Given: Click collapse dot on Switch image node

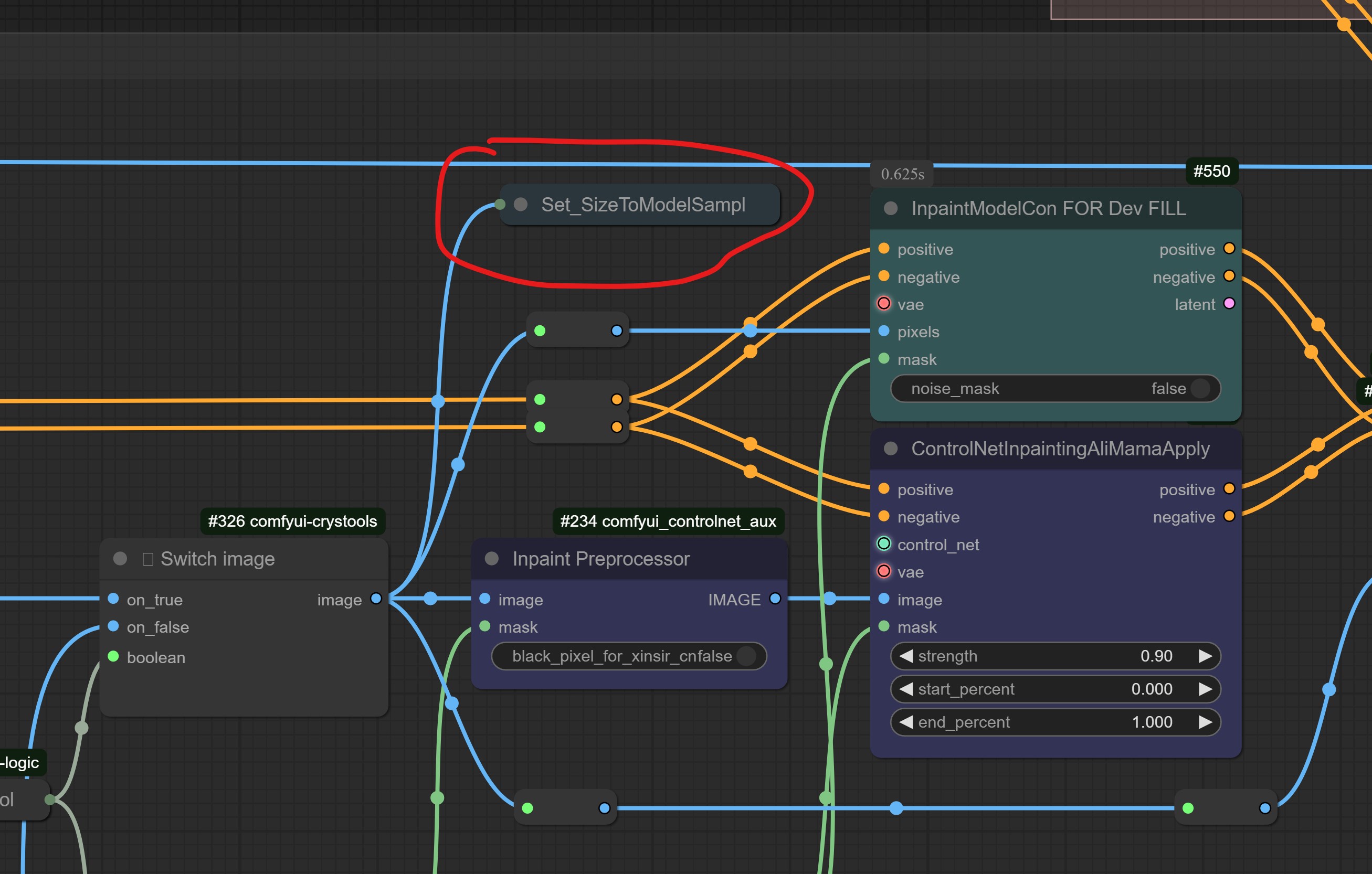Looking at the screenshot, I should (120, 559).
